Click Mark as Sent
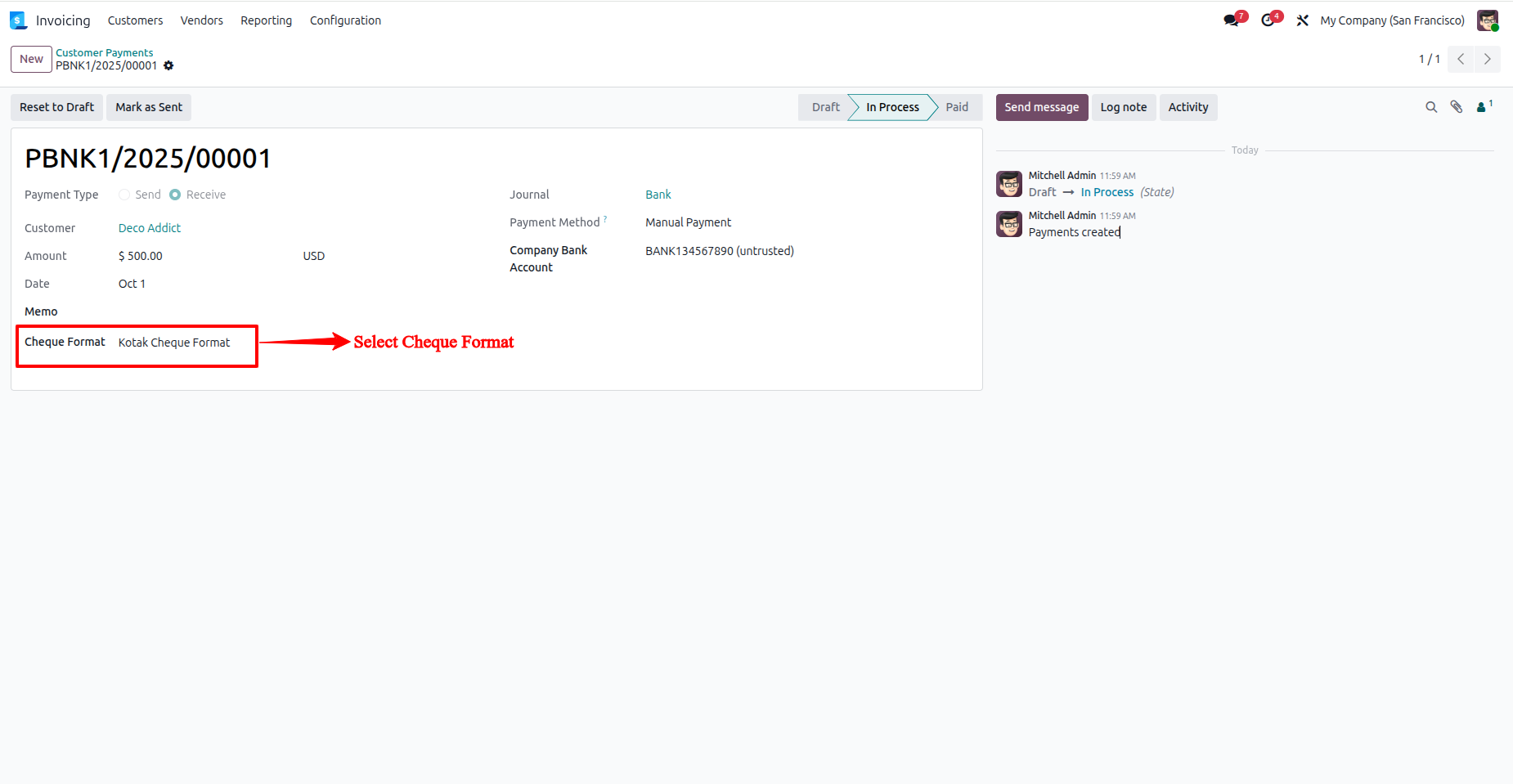 [149, 107]
